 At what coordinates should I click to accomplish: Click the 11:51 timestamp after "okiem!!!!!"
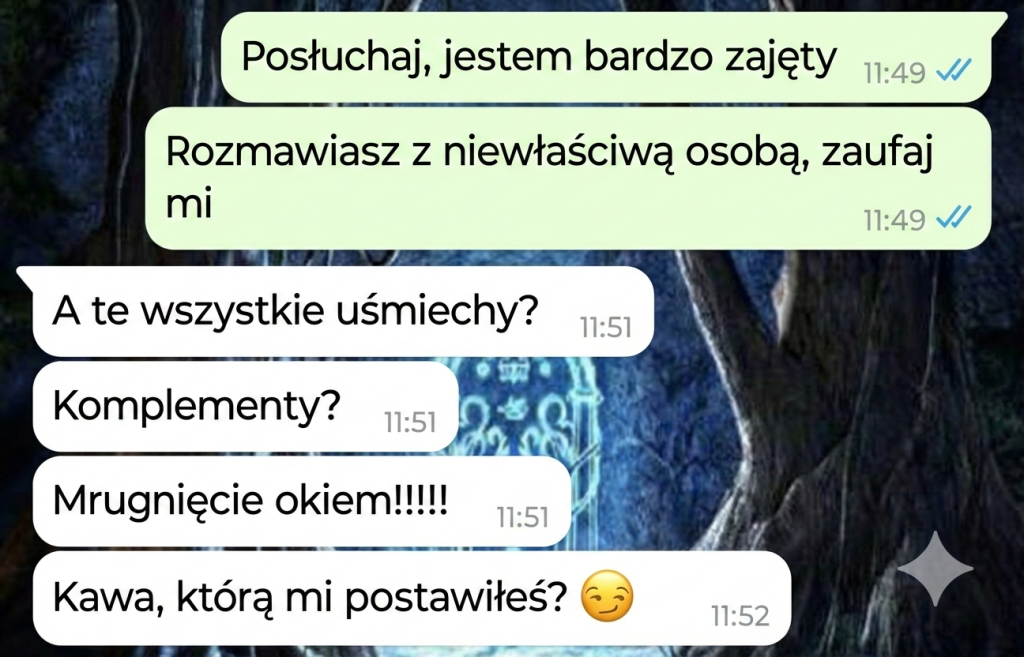pyautogui.click(x=522, y=517)
